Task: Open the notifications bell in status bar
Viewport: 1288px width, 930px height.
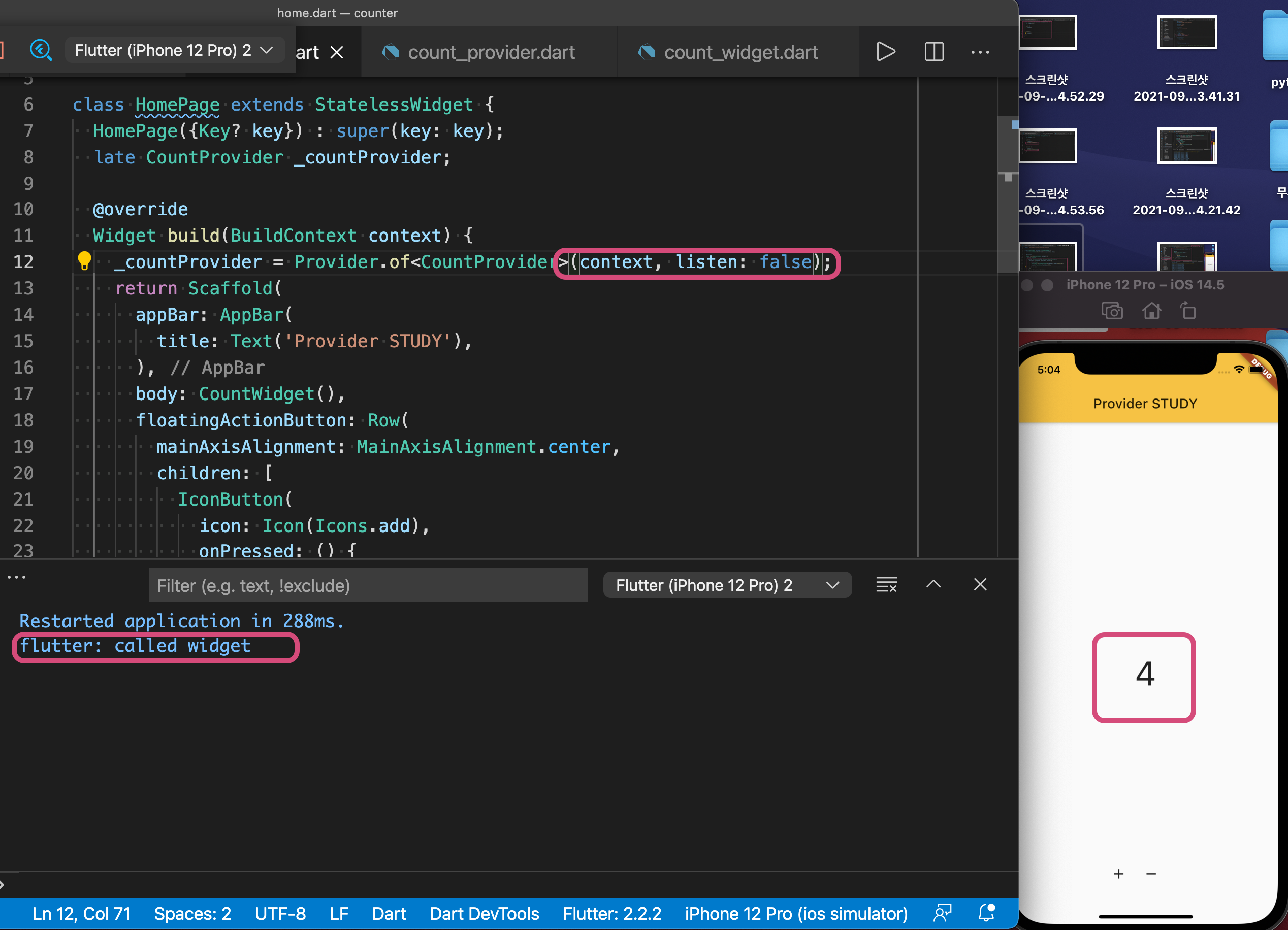Action: [986, 913]
